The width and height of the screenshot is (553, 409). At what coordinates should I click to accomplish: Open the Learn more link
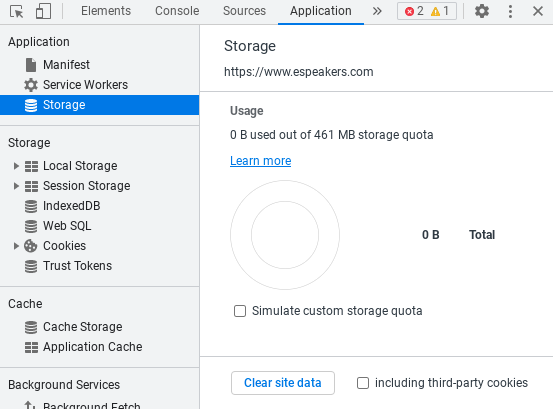click(261, 161)
